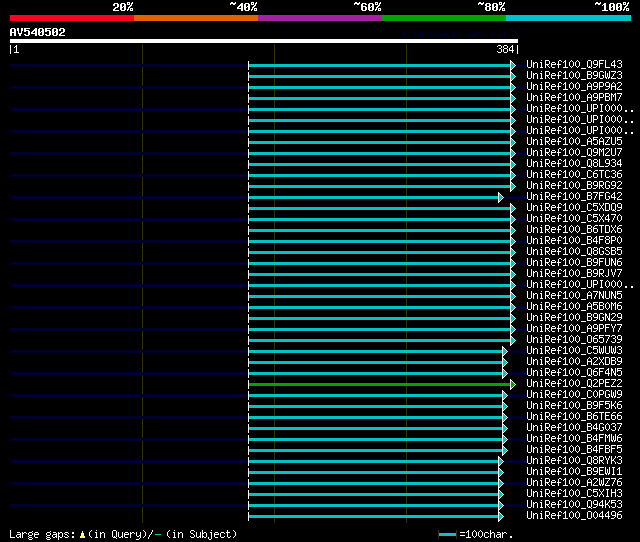Select the UniRef100_Q9M2U7 hit
This screenshot has height=542, width=640.
pos(574,153)
